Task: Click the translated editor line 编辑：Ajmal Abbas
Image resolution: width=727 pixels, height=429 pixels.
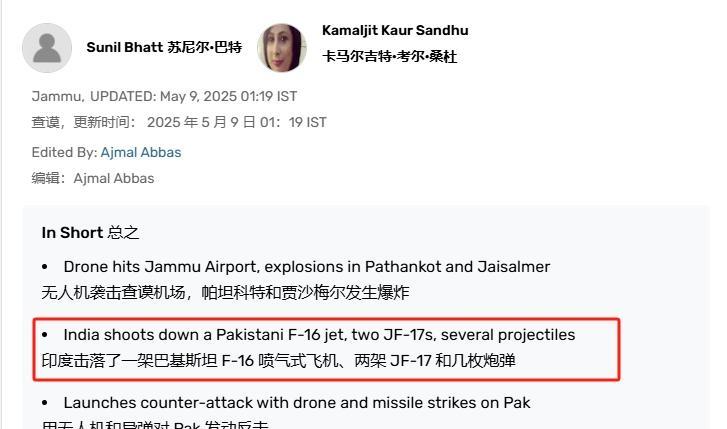Action: 93,179
